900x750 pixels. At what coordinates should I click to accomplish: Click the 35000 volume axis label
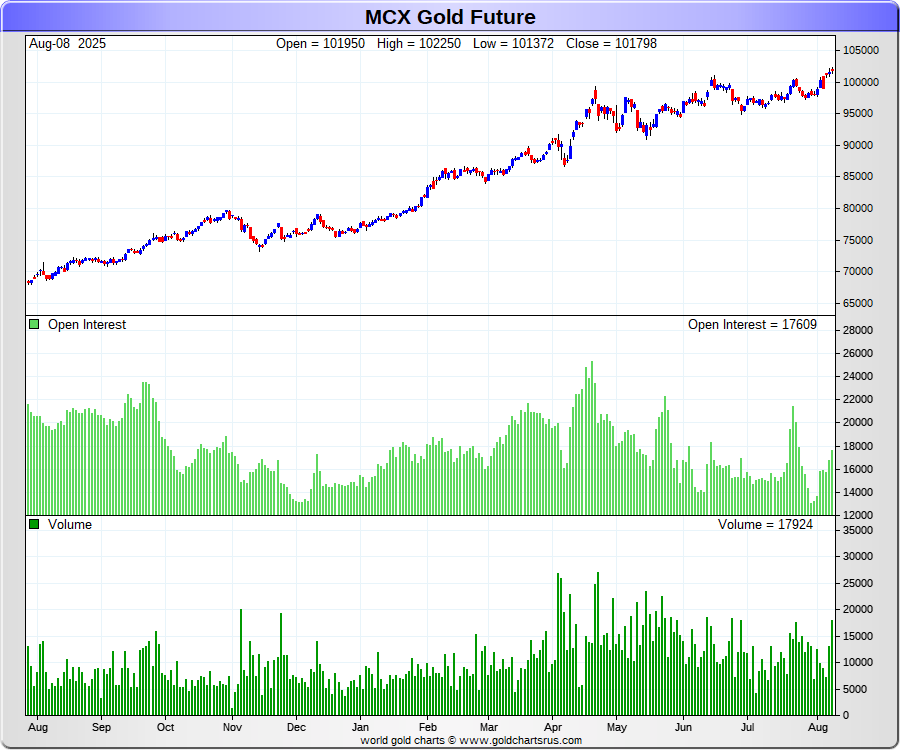(x=858, y=530)
